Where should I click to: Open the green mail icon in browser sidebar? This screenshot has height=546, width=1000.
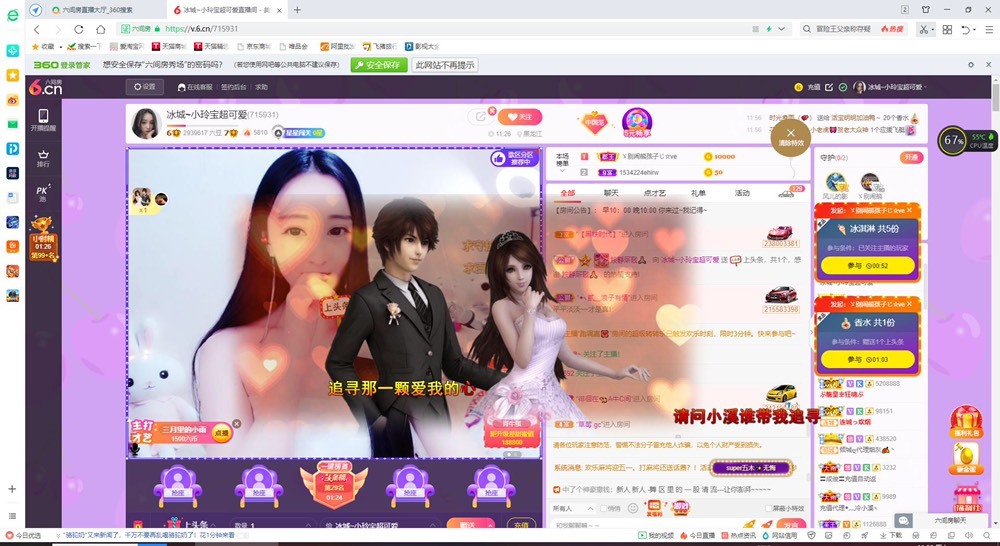12,124
